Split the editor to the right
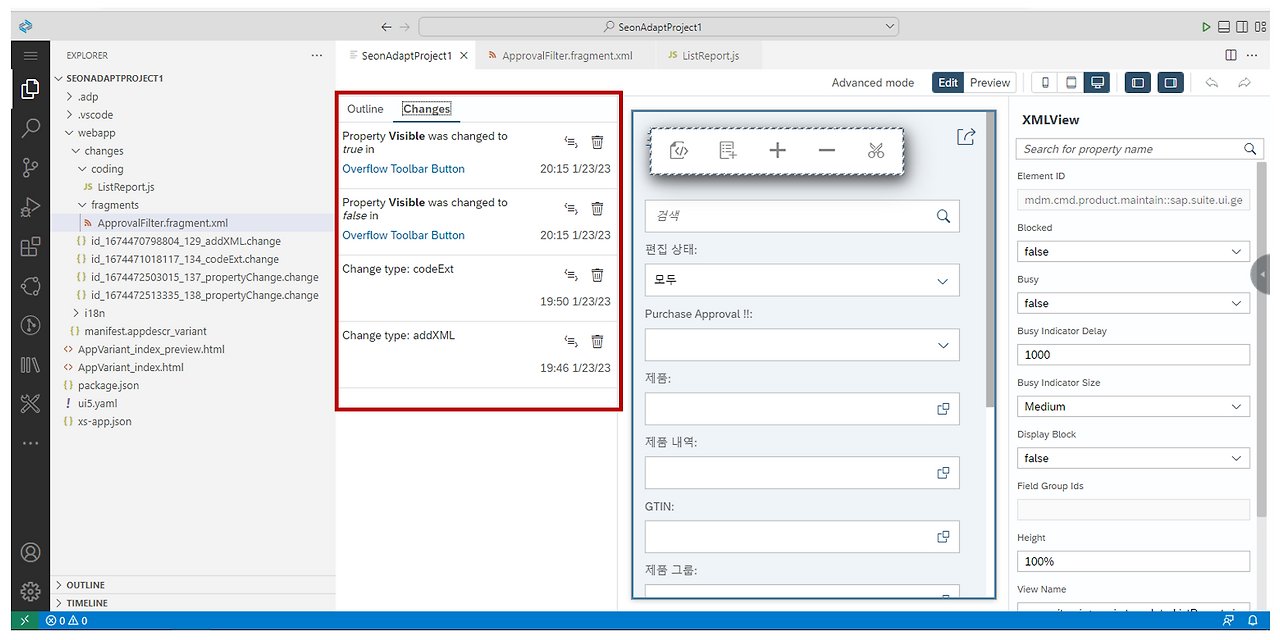 (1231, 56)
